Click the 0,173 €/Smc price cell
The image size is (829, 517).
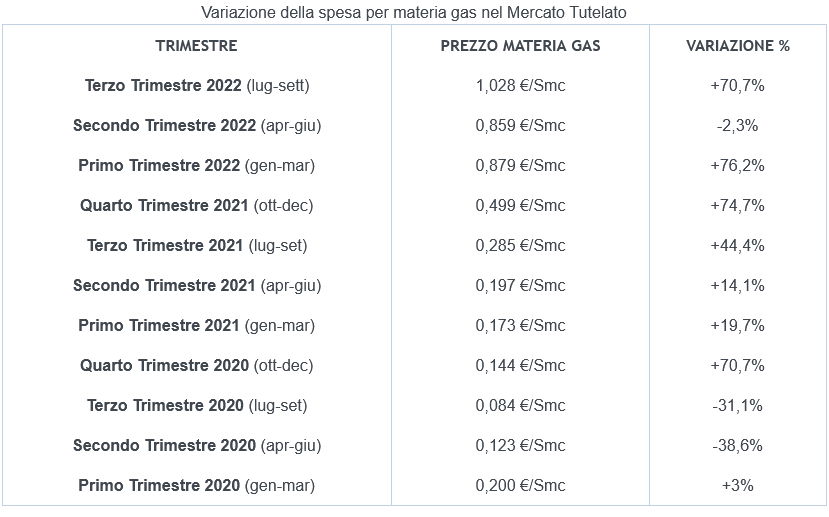click(520, 326)
